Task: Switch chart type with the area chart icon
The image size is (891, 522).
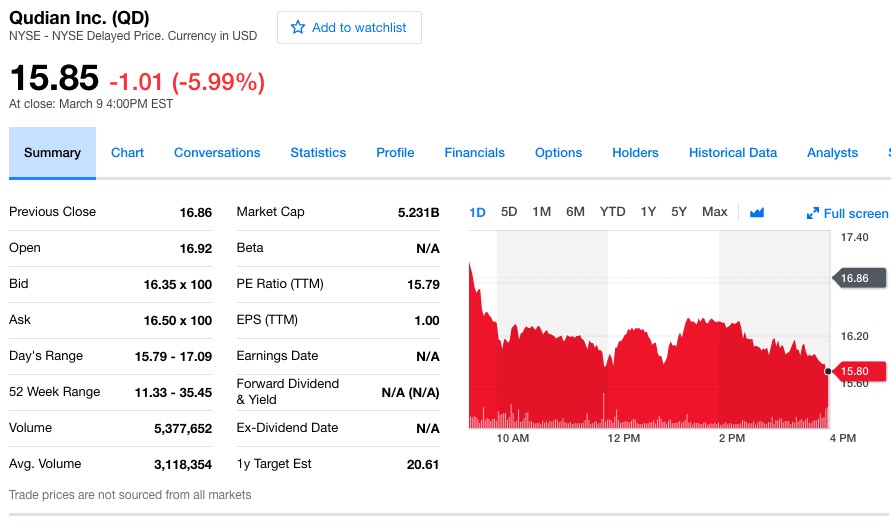Action: tap(757, 212)
